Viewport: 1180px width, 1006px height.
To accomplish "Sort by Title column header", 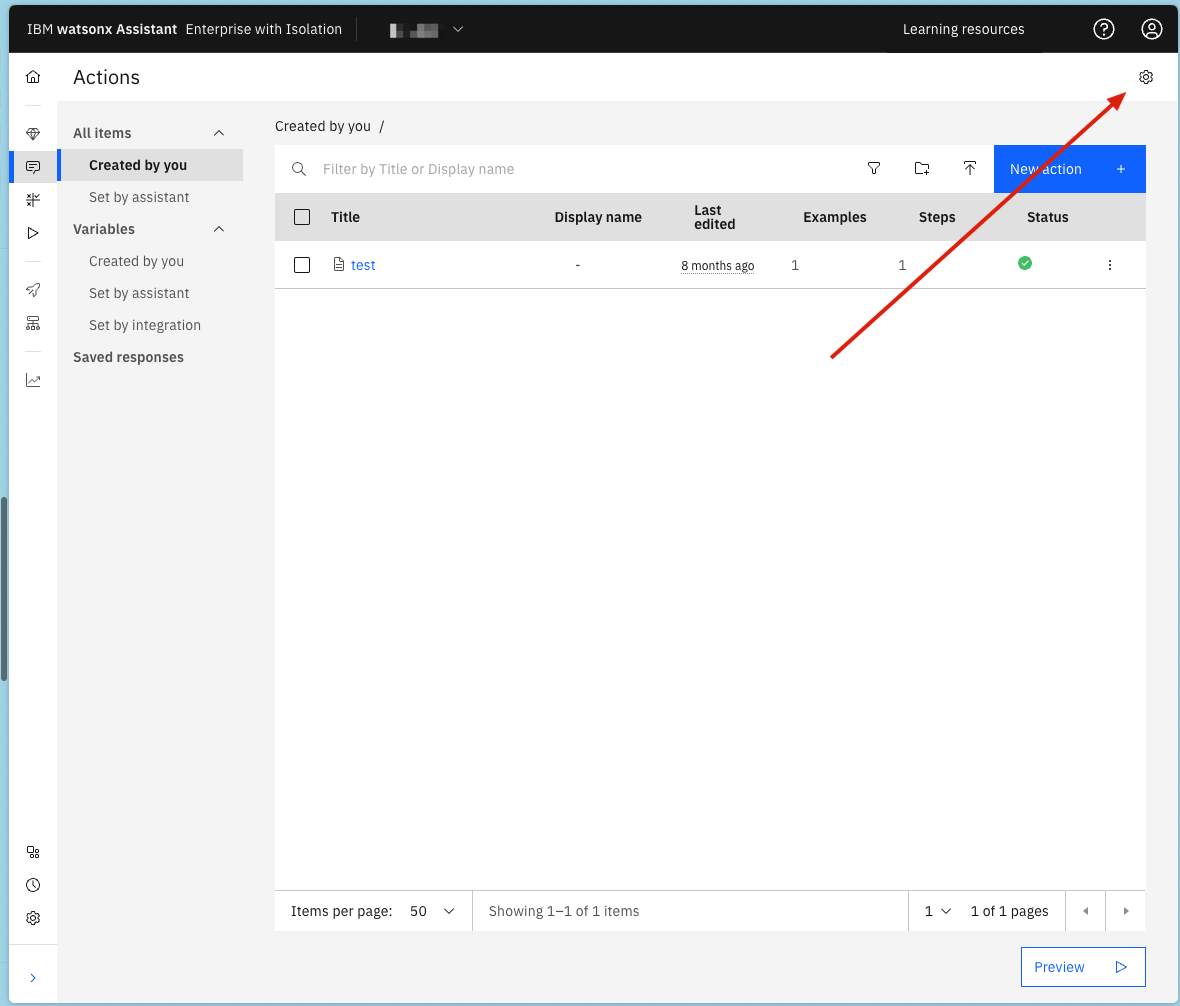I will (x=345, y=217).
